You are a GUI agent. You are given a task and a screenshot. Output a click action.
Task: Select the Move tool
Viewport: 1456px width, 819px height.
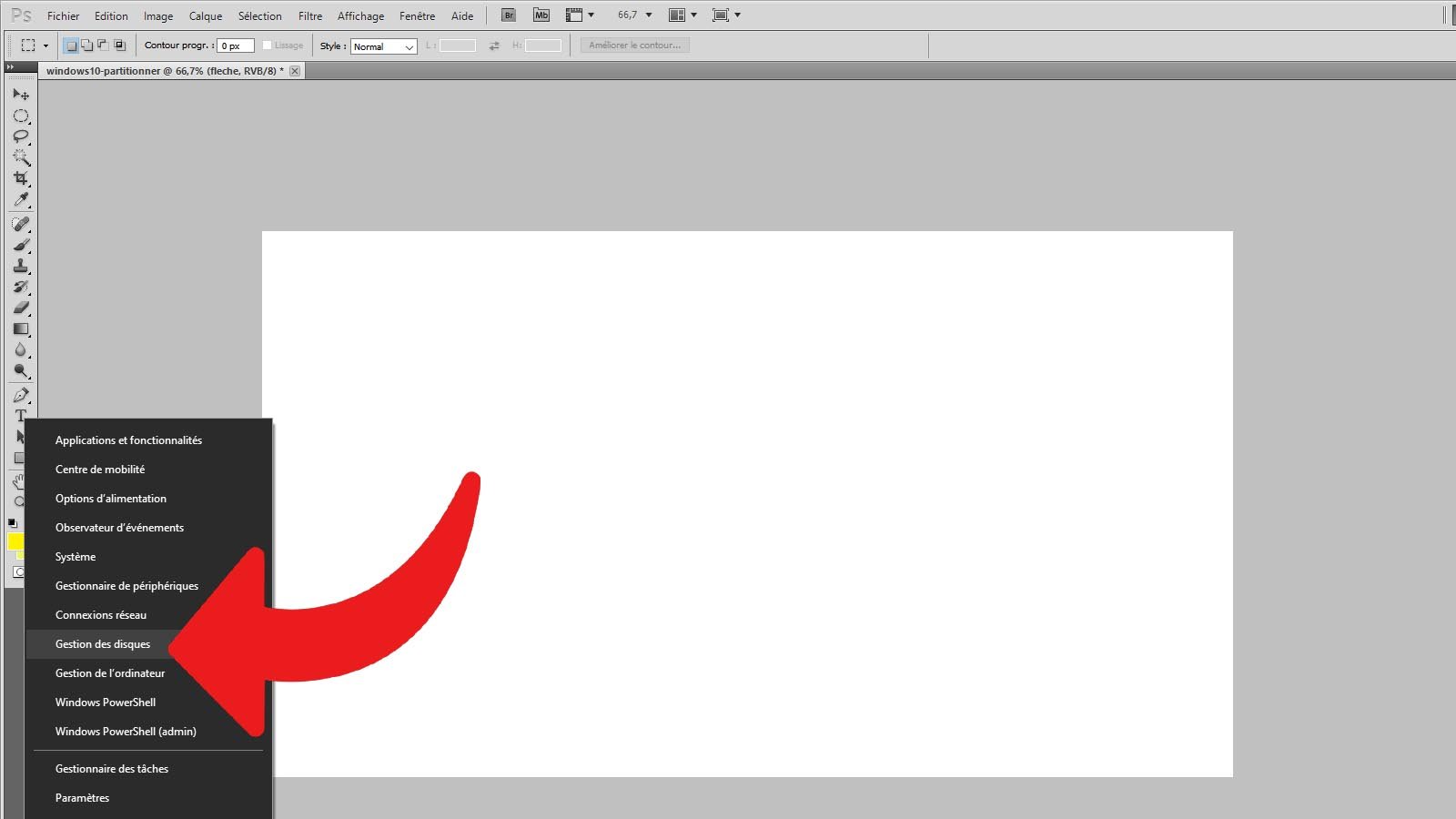point(21,95)
